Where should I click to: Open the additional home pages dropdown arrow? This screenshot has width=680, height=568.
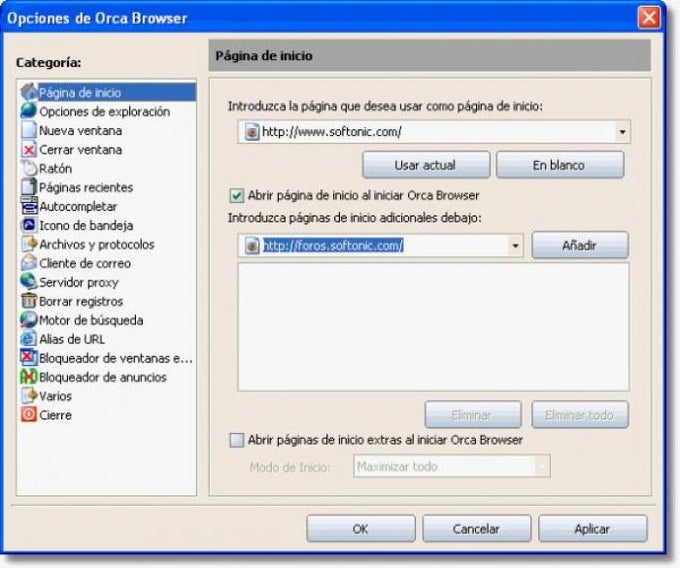click(515, 246)
